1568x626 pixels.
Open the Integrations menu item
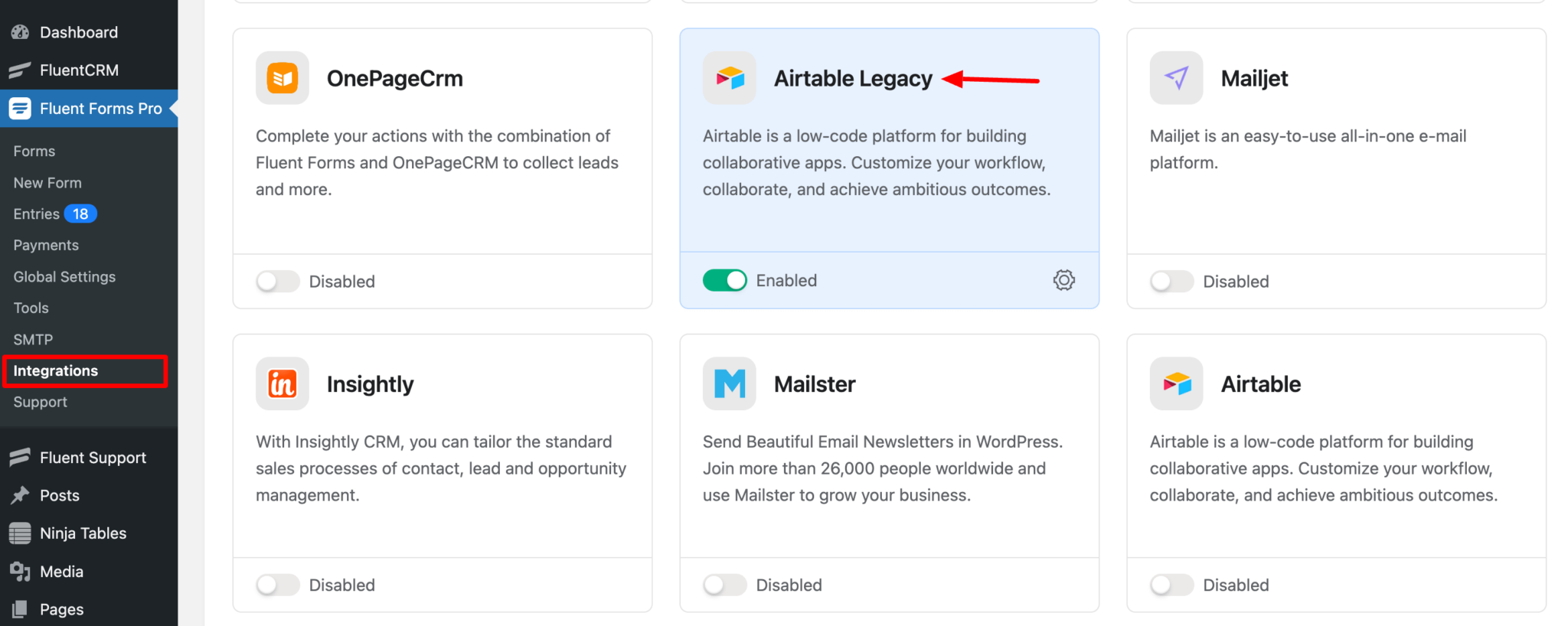click(54, 370)
